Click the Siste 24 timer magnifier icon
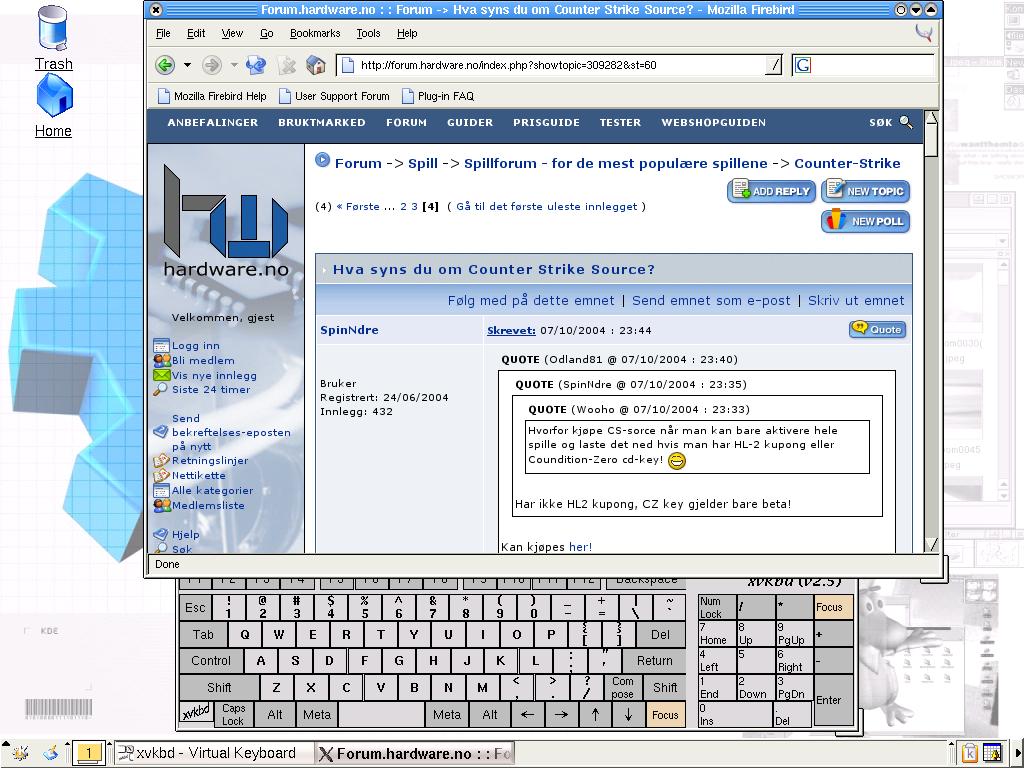1024x768 pixels. click(x=161, y=389)
